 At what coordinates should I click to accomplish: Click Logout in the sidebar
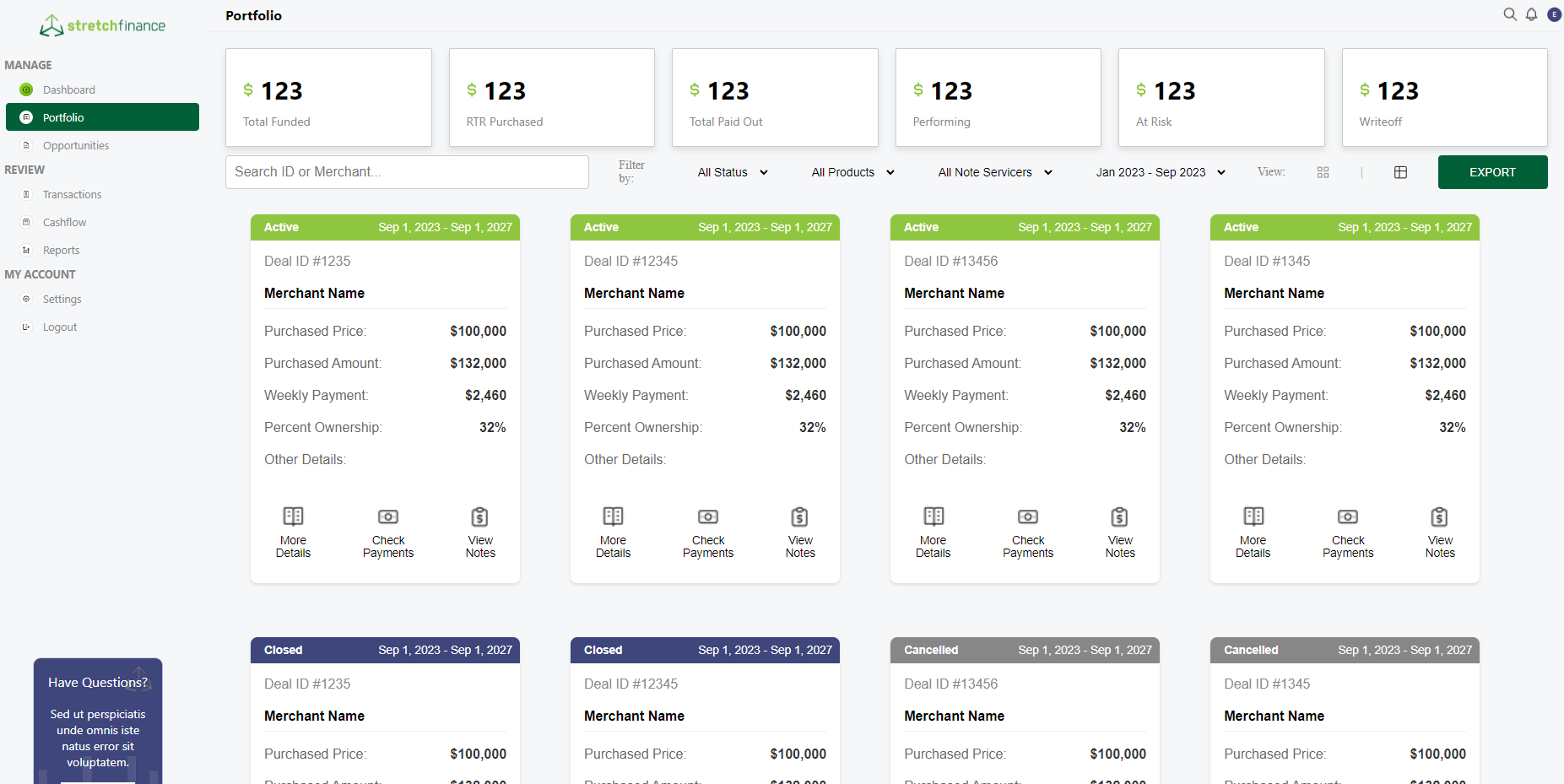point(59,327)
